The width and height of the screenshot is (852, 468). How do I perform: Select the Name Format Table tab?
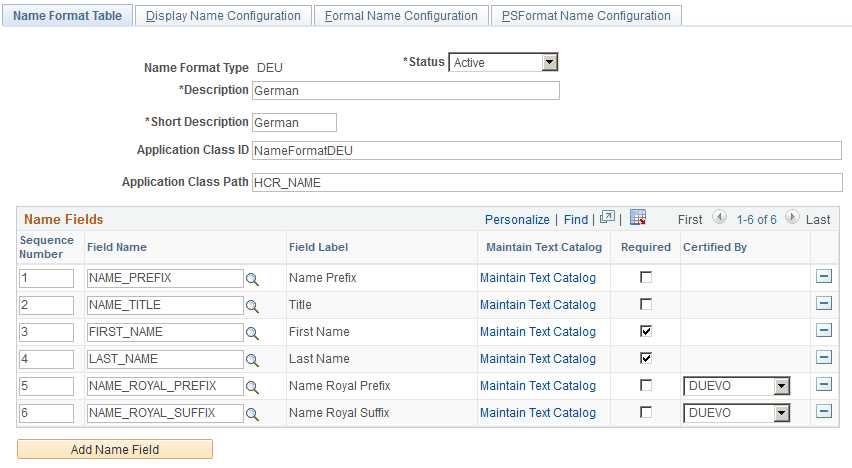[x=67, y=16]
